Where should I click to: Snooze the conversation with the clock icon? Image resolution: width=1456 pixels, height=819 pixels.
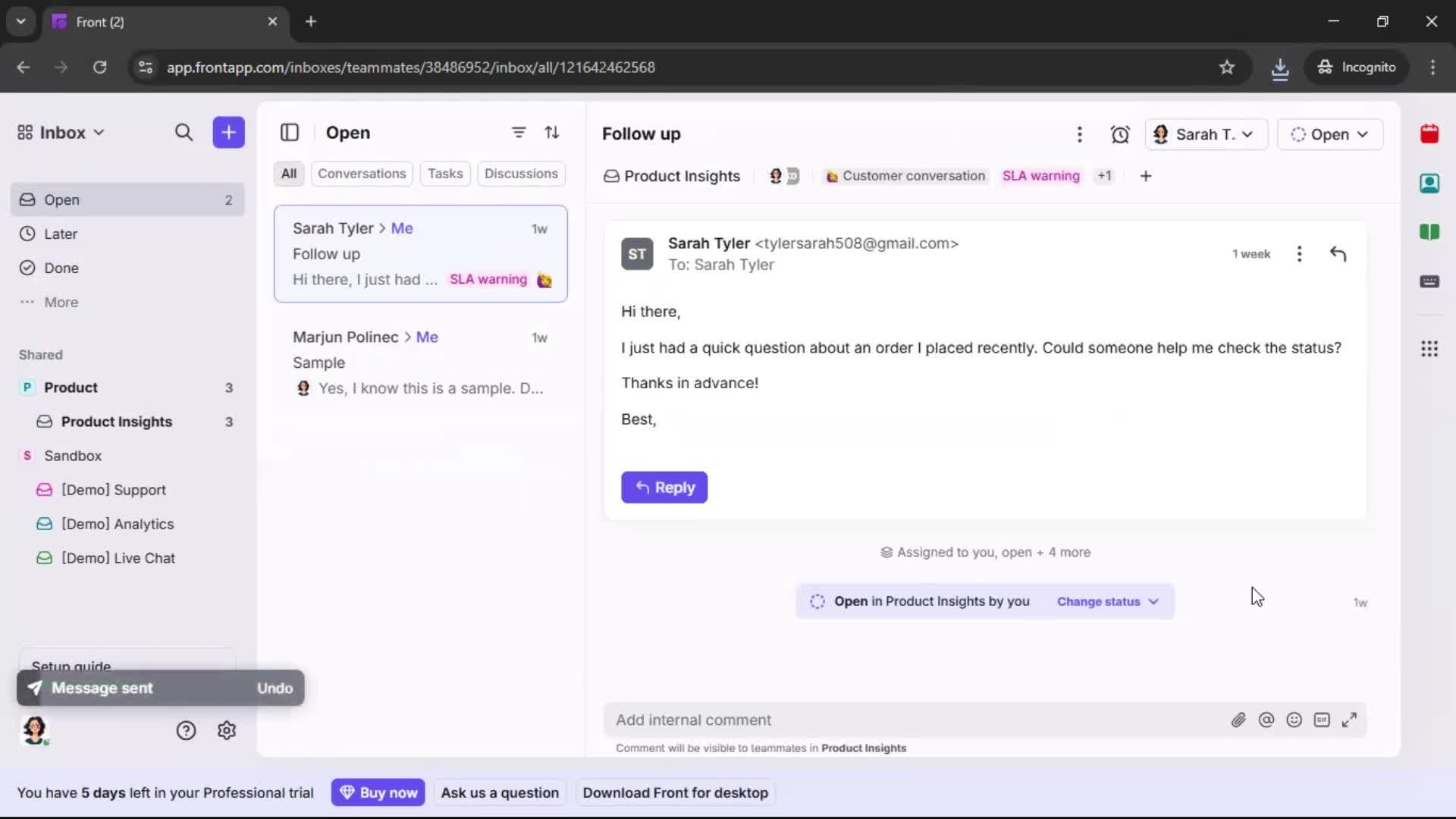point(1121,134)
